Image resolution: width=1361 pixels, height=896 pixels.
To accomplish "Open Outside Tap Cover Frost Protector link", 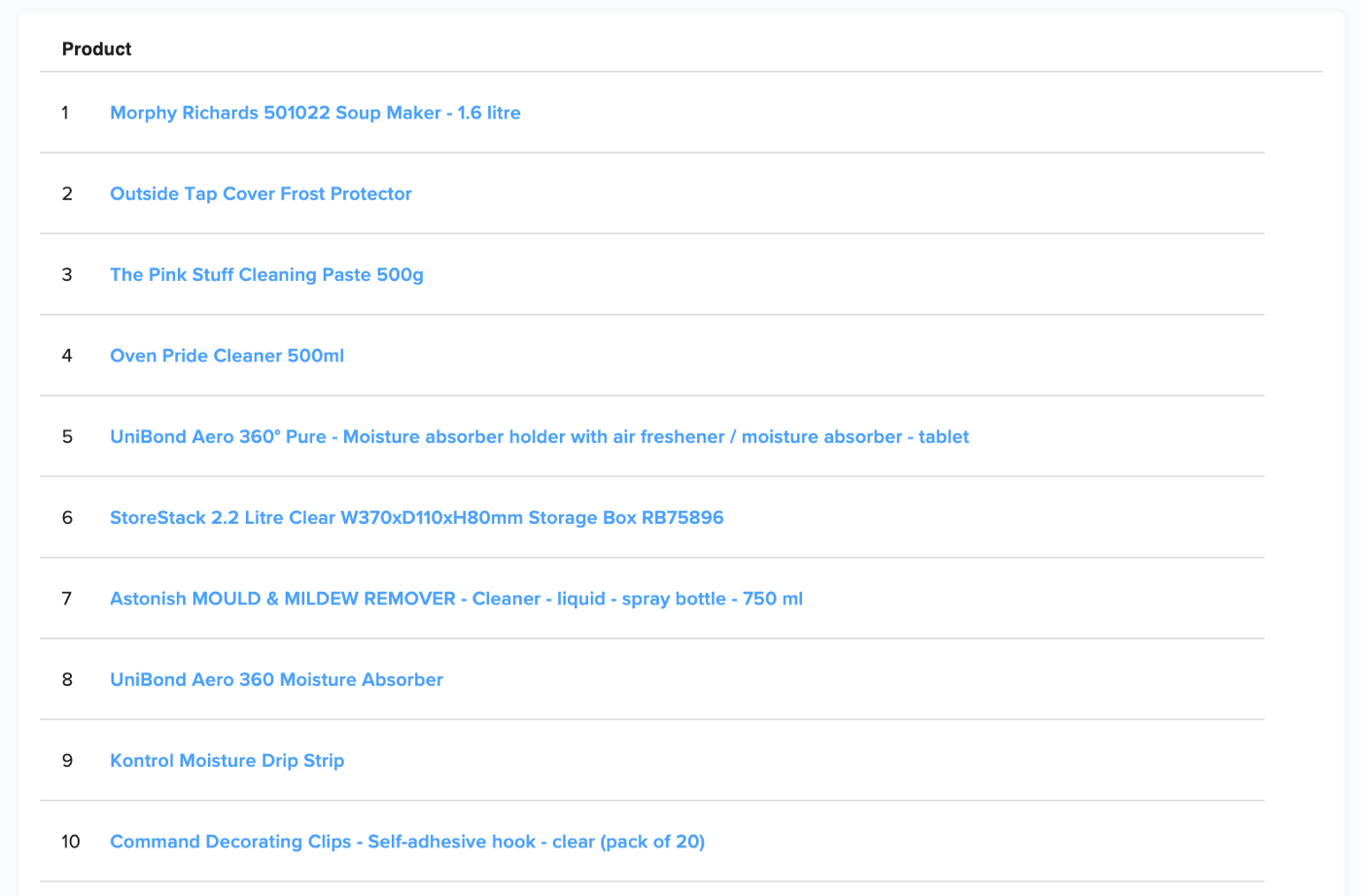I will pos(261,193).
